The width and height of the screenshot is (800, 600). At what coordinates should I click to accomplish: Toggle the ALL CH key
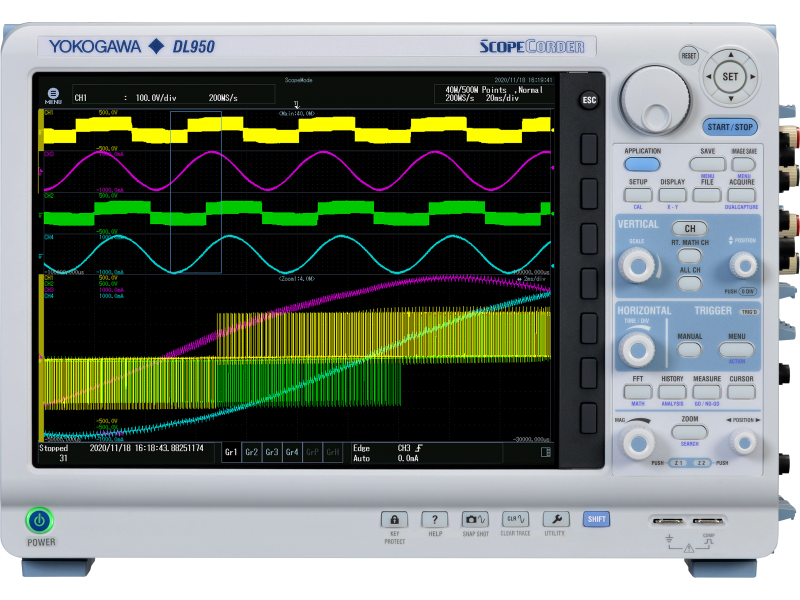tap(689, 282)
